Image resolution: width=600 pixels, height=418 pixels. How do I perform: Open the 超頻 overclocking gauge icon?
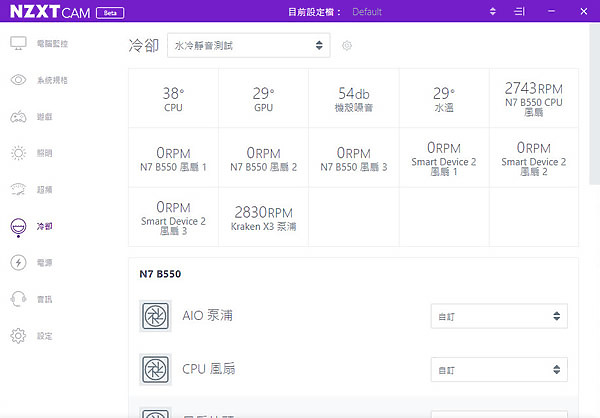pyautogui.click(x=18, y=189)
